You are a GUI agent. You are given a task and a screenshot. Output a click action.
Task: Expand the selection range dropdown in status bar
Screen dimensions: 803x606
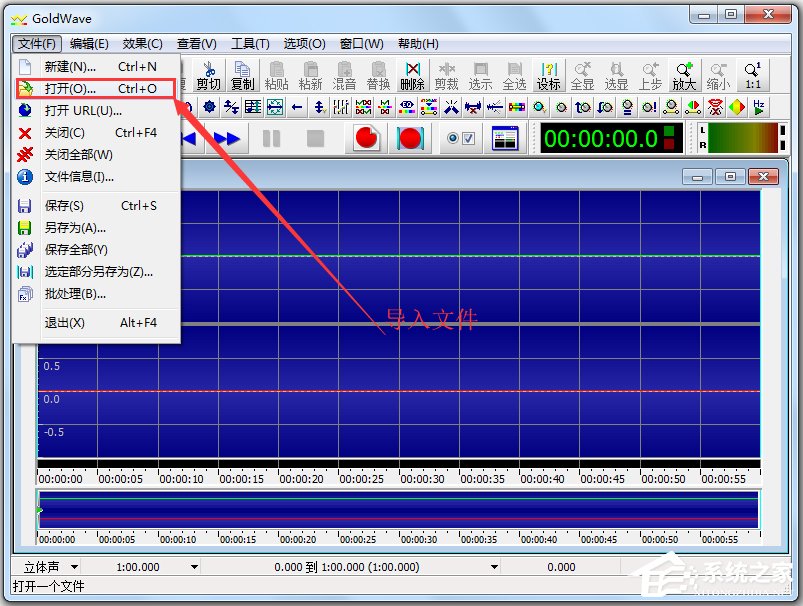494,567
